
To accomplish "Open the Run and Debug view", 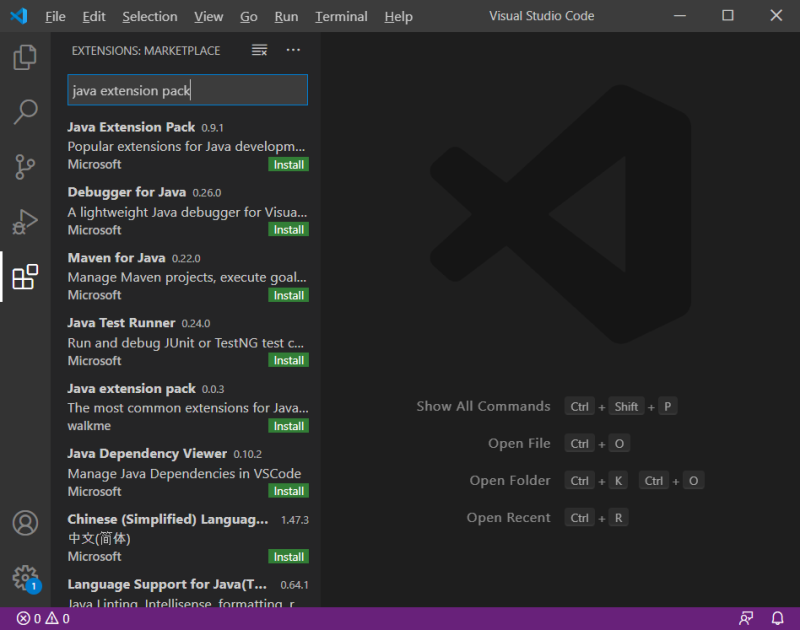I will click(25, 222).
